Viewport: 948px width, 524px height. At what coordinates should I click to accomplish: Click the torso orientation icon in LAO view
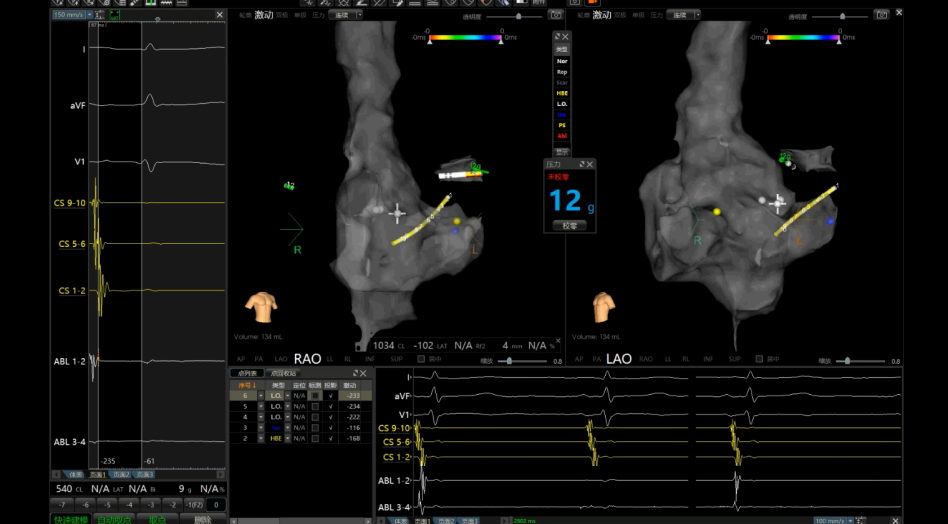(603, 307)
